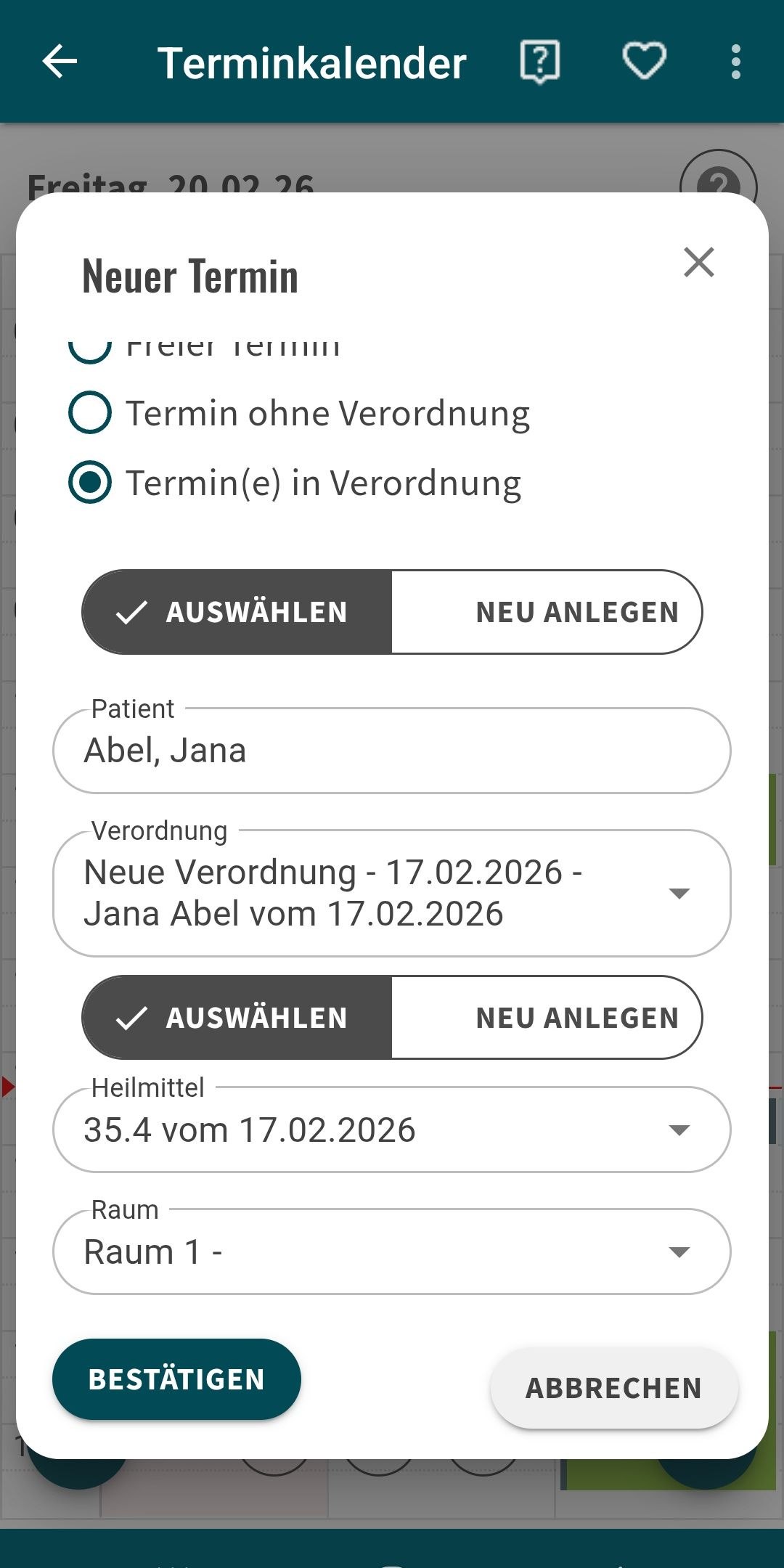Open the three-dot overflow menu
Viewport: 784px width, 1568px height.
tap(736, 62)
